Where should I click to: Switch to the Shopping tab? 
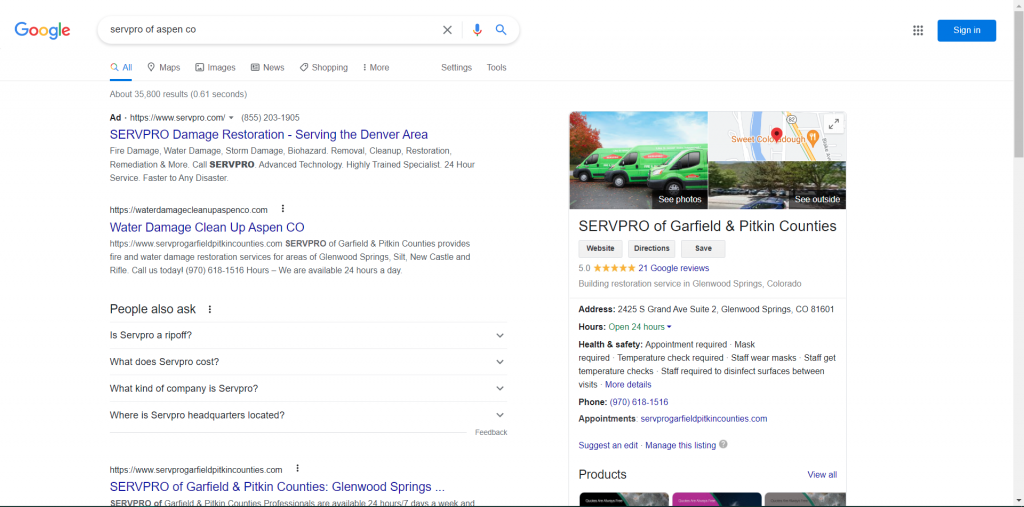(324, 67)
